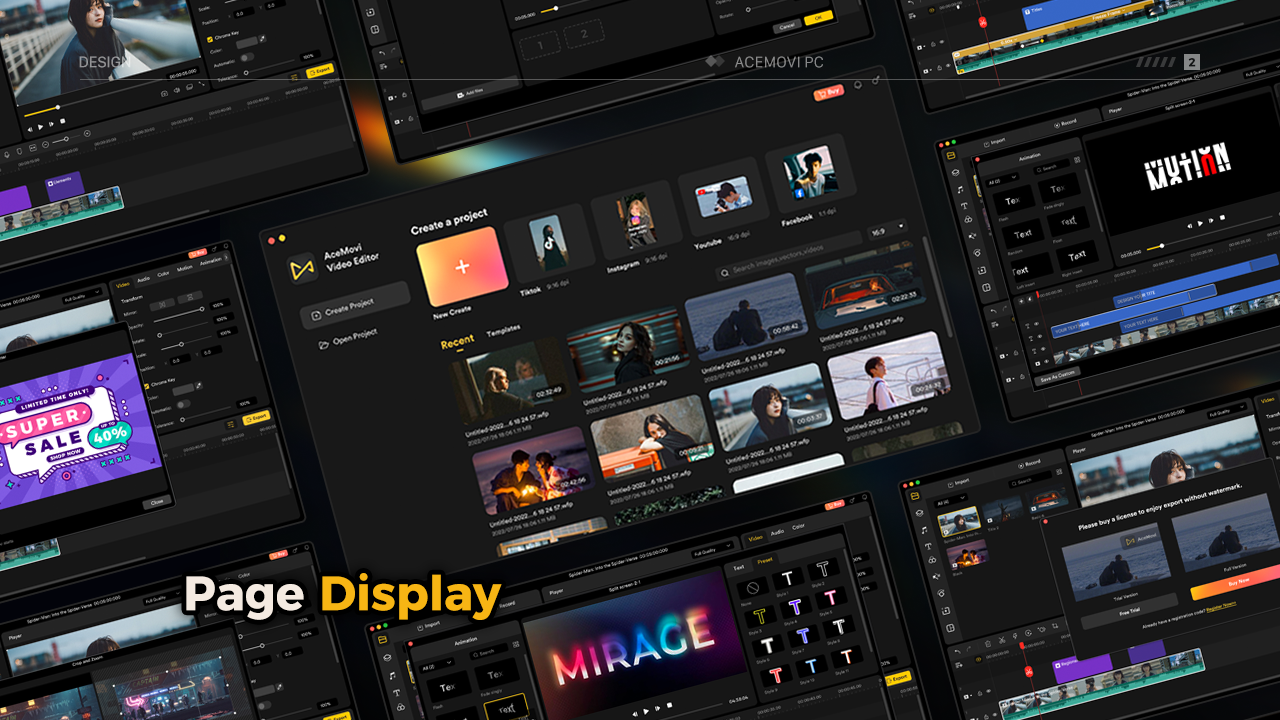This screenshot has width=1280, height=720.
Task: Open the split-screen icon in MOTION window sidebar
Action: [x=986, y=288]
